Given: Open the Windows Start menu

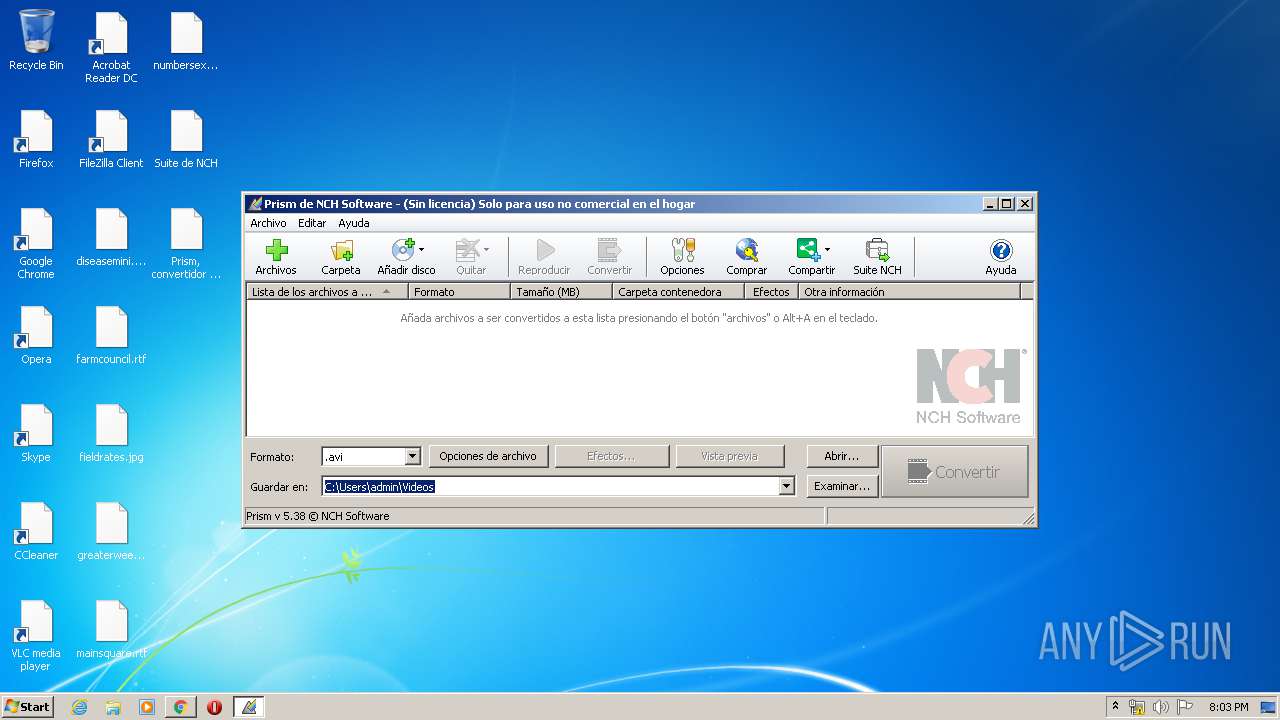Looking at the screenshot, I should click(27, 706).
